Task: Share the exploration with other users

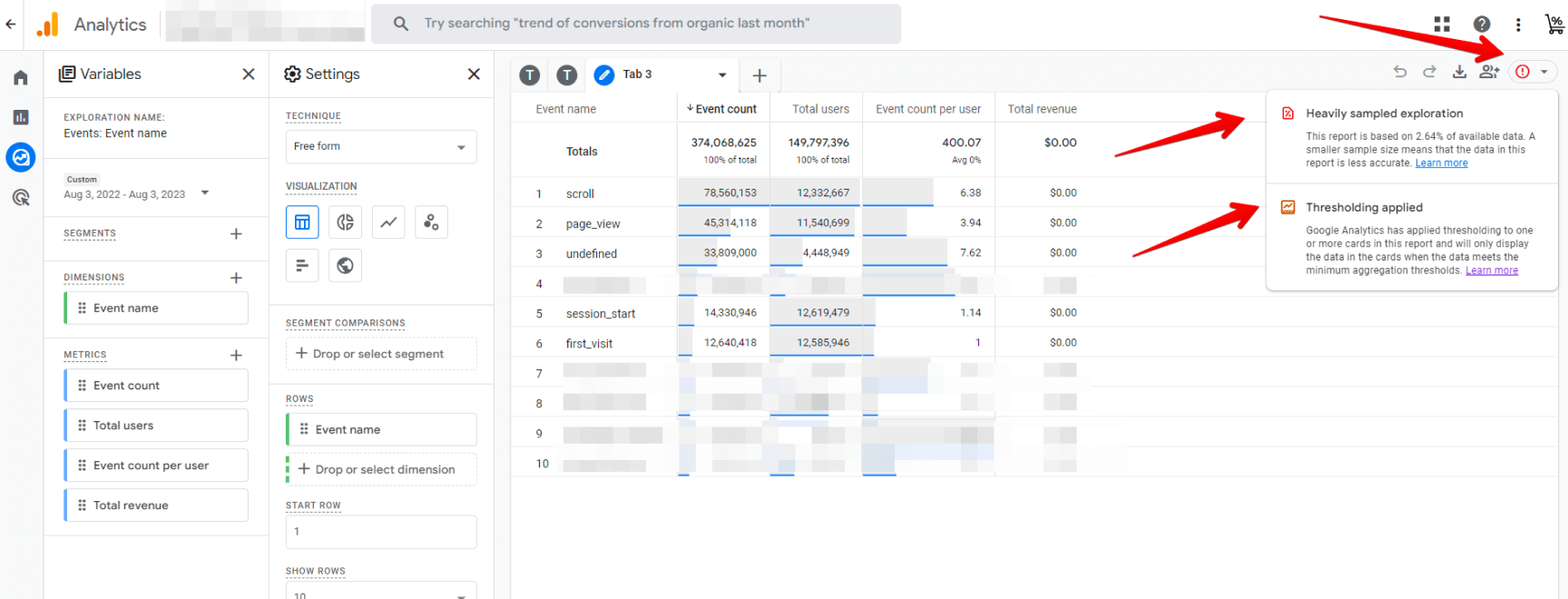Action: pos(1488,72)
